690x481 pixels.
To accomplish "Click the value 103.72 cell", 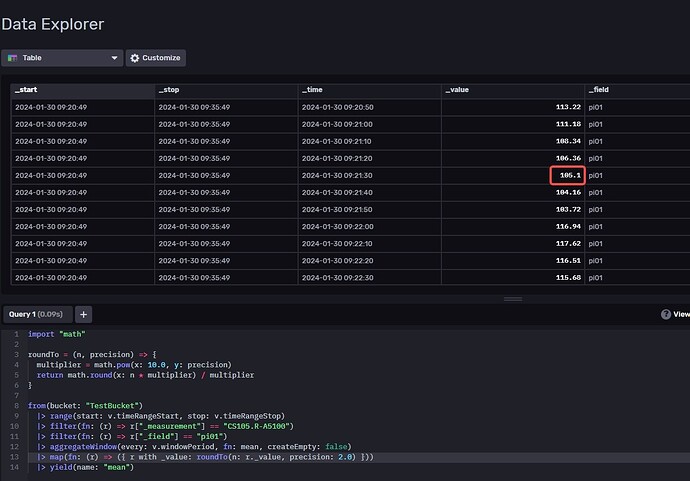I will click(x=513, y=209).
